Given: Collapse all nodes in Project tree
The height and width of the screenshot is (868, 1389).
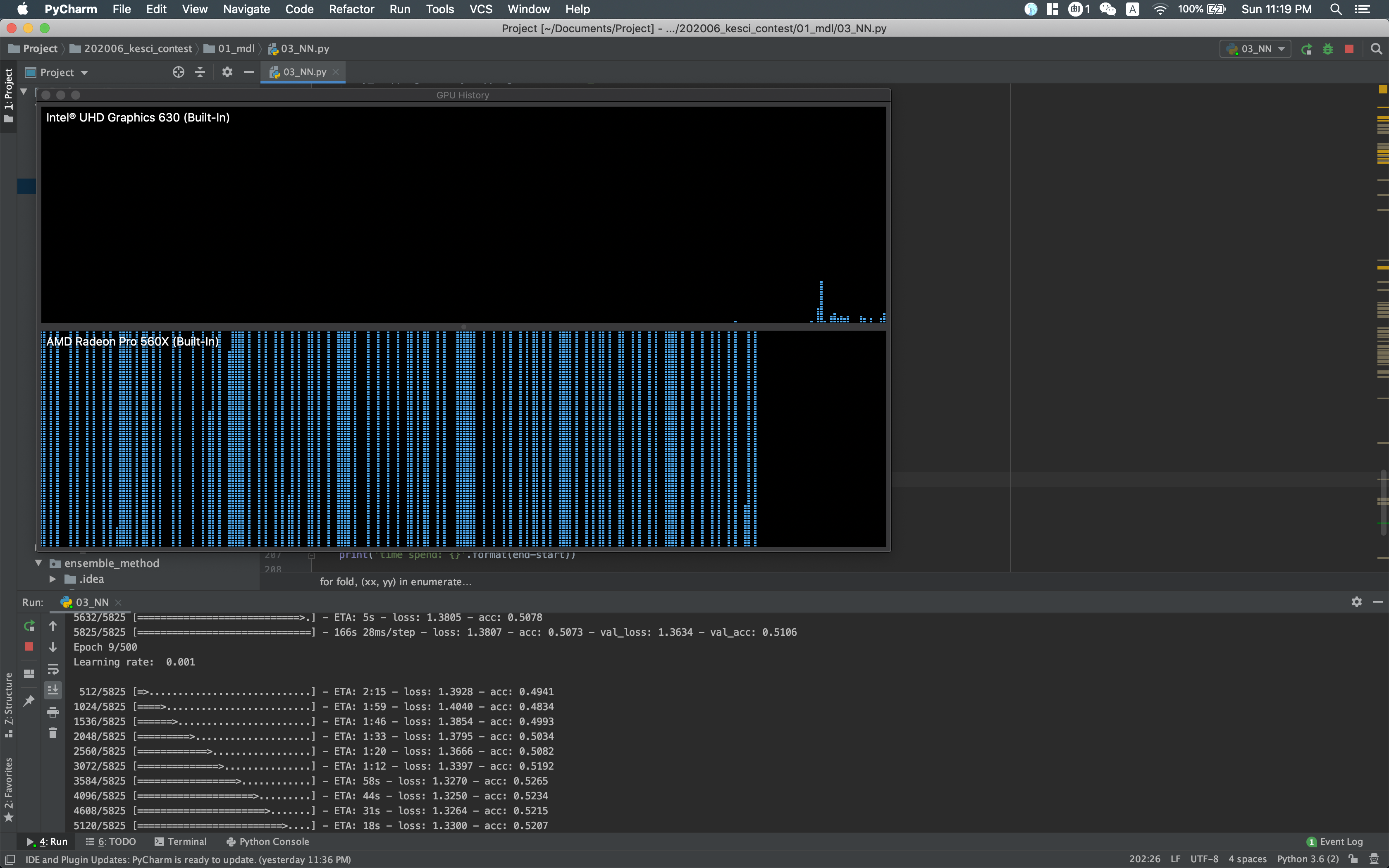Looking at the screenshot, I should point(200,72).
